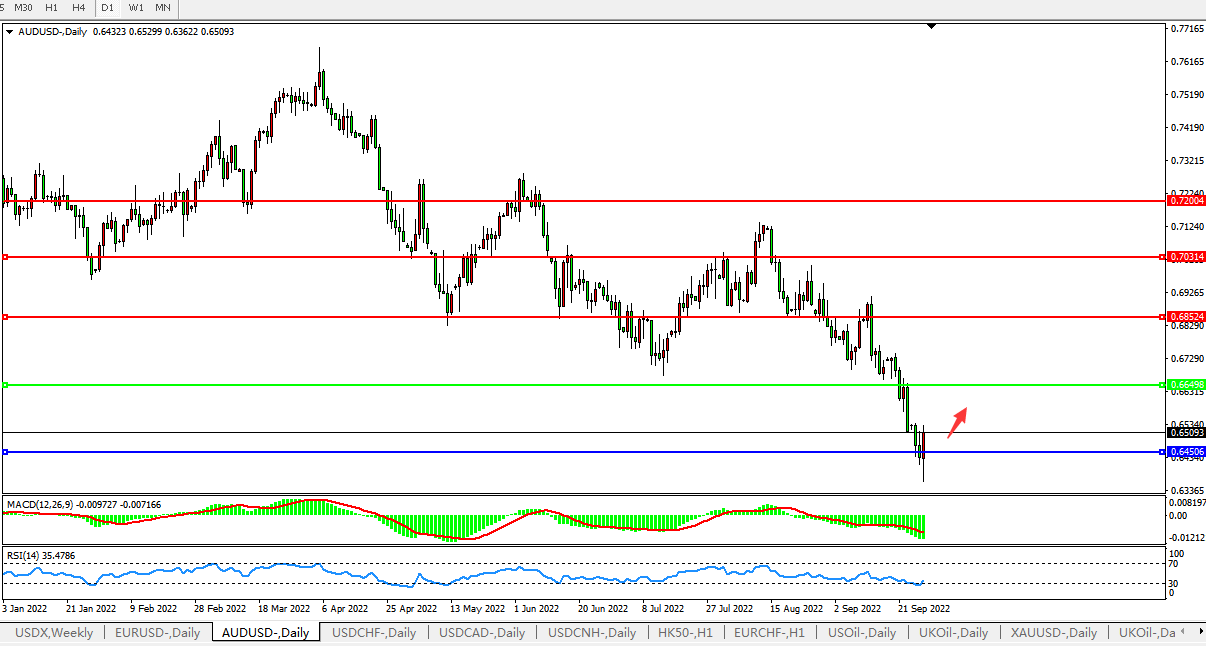Click the blue 0.64506 support line label
Image resolution: width=1206 pixels, height=646 pixels.
pyautogui.click(x=1186, y=453)
